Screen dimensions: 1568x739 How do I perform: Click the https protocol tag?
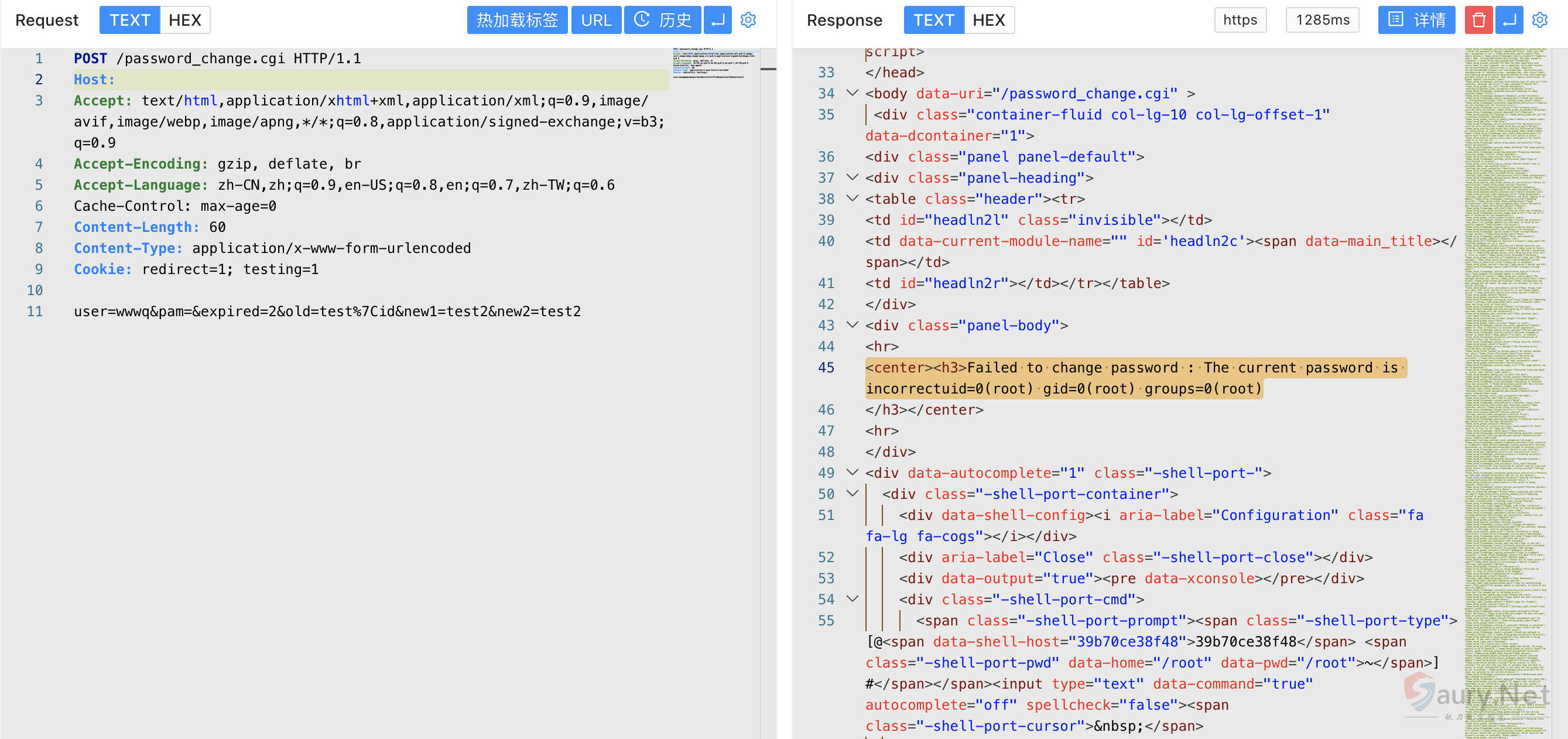point(1240,20)
